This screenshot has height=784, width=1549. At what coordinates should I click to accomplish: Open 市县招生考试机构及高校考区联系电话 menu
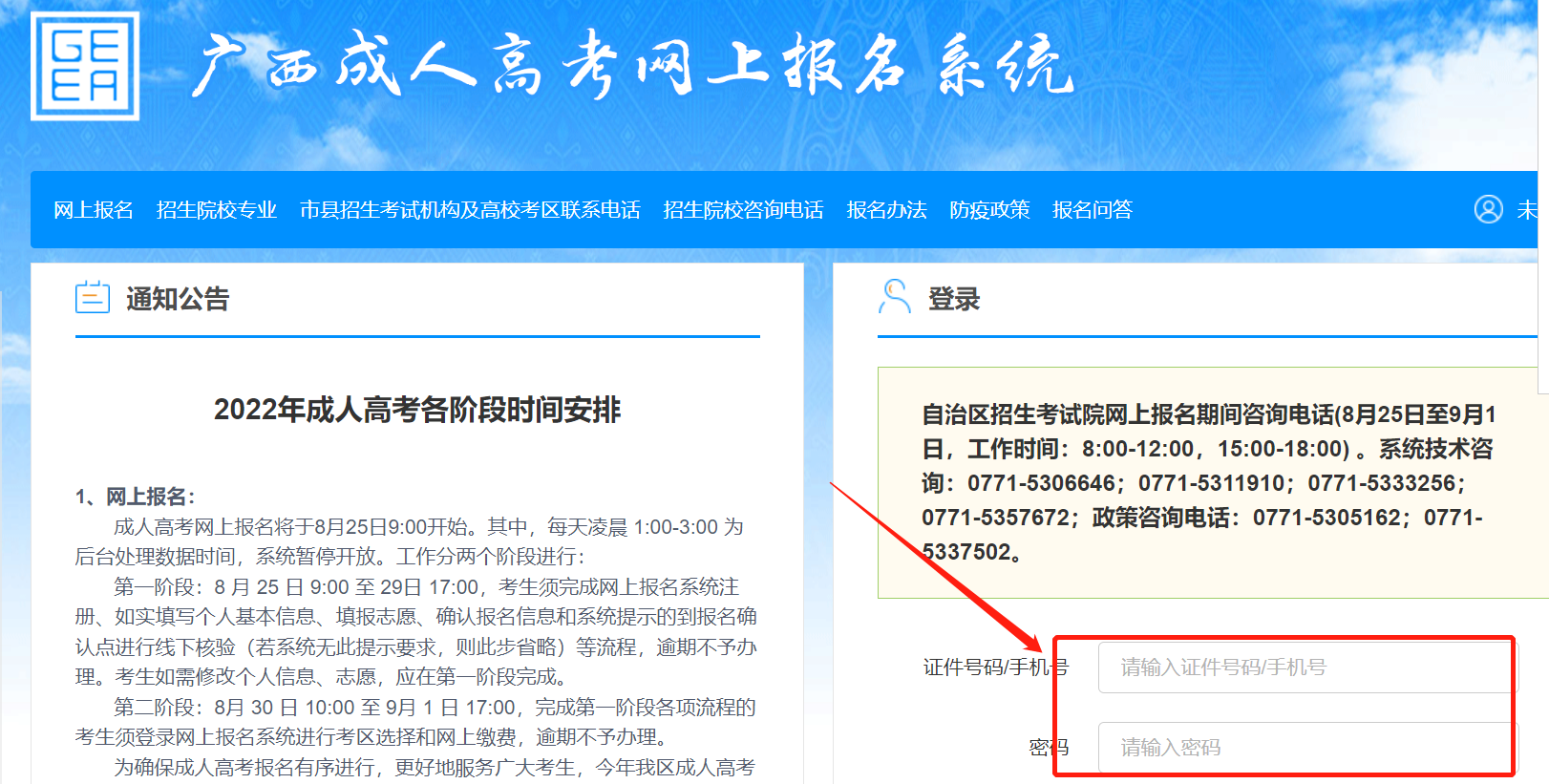pyautogui.click(x=470, y=210)
